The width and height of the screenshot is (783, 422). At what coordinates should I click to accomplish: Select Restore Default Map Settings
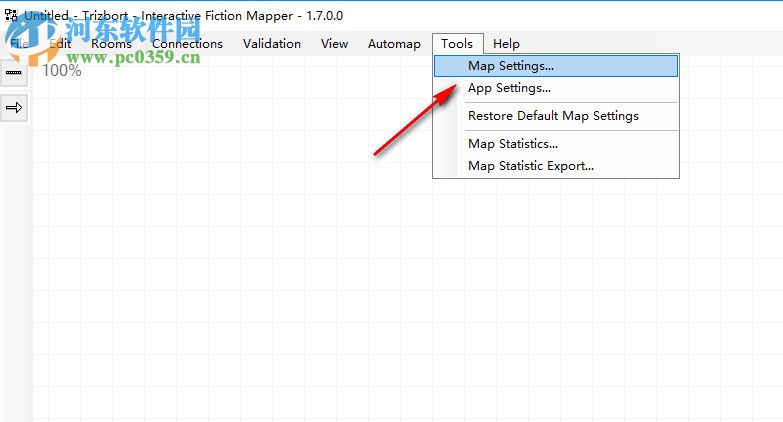point(556,116)
